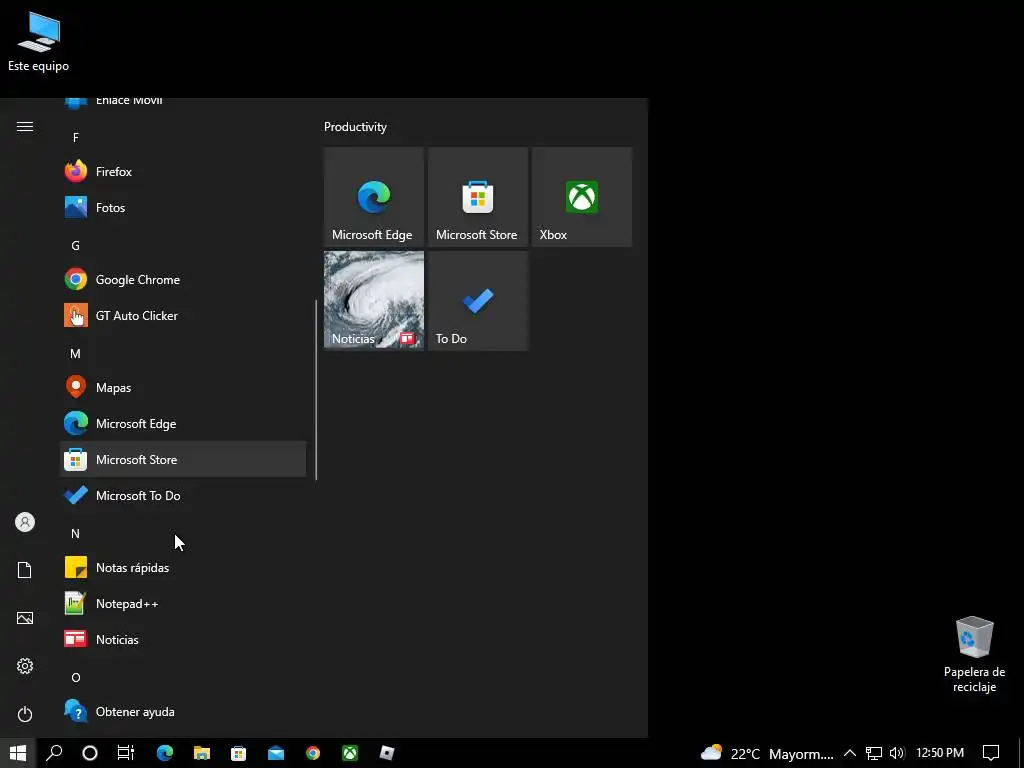Screen dimensions: 1024x768
Task: Open Microsoft Store in the app list
Action: coord(183,460)
